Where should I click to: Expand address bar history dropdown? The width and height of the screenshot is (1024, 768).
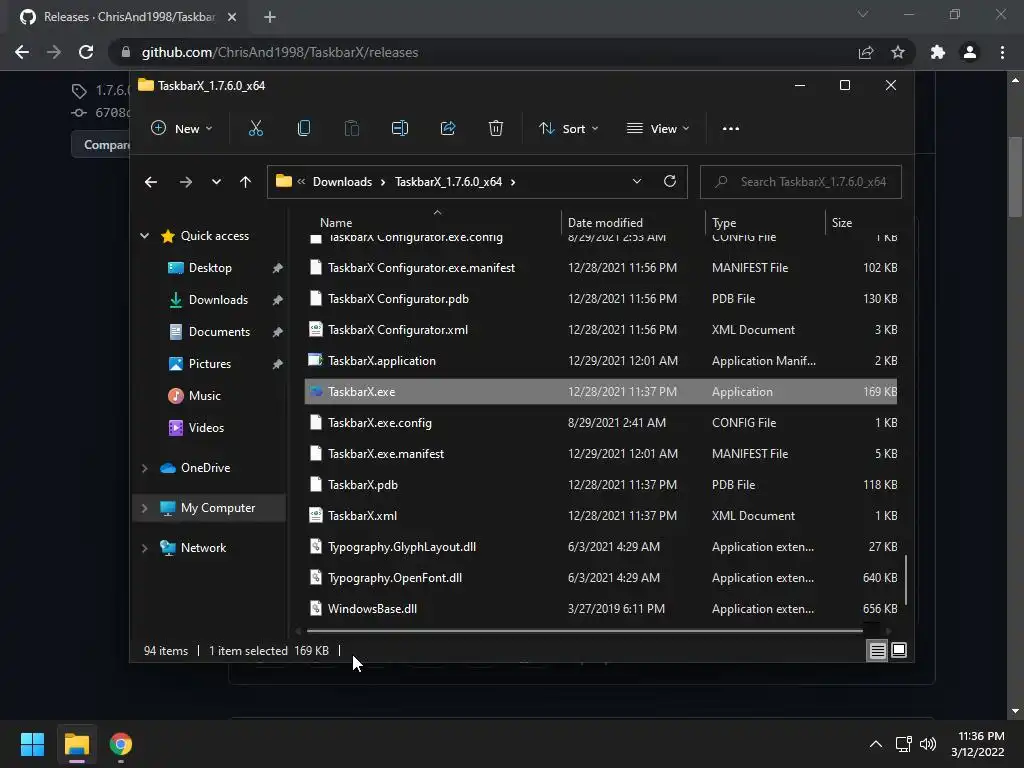pos(637,182)
